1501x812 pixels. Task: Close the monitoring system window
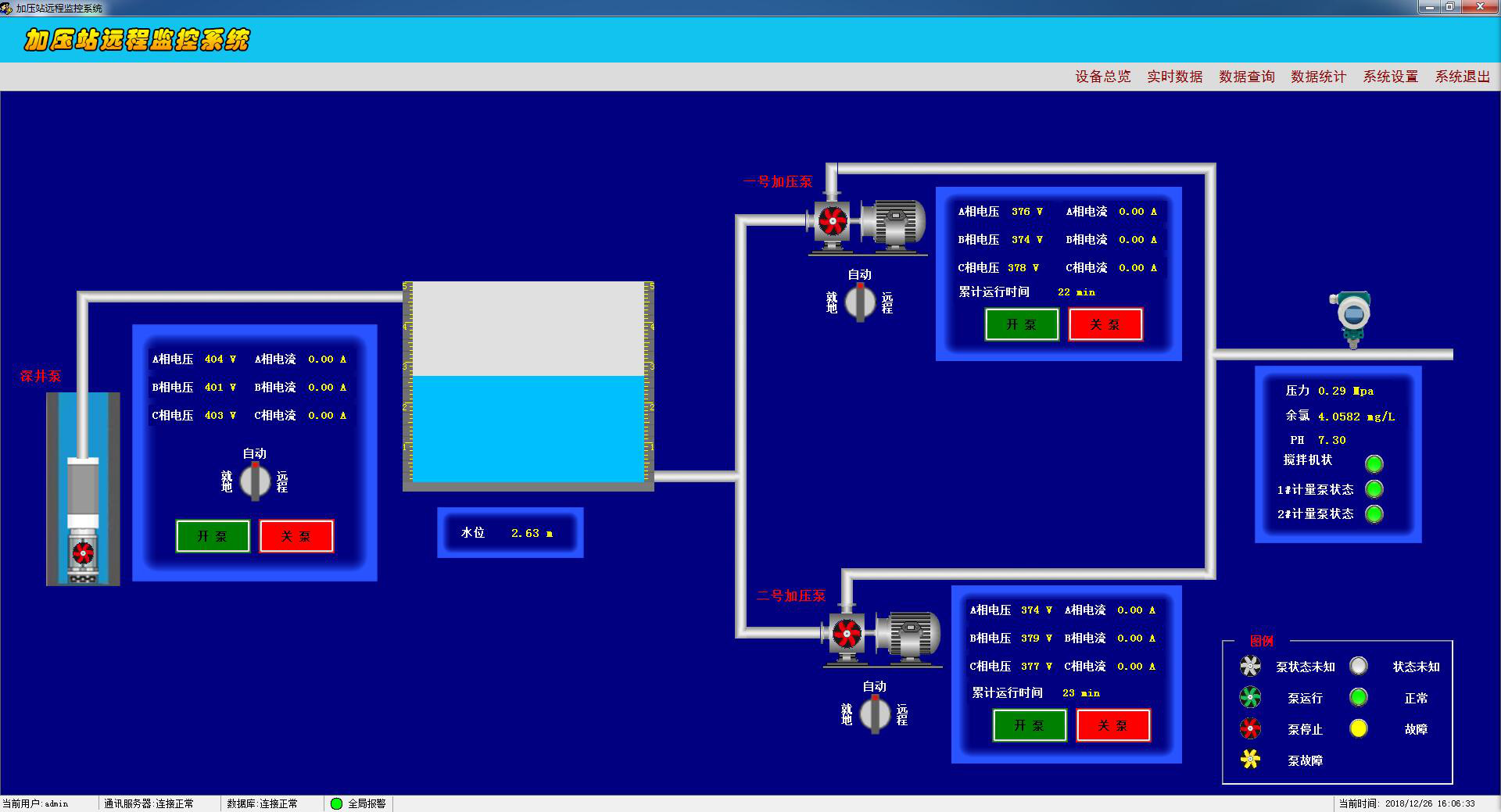pyautogui.click(x=1480, y=7)
